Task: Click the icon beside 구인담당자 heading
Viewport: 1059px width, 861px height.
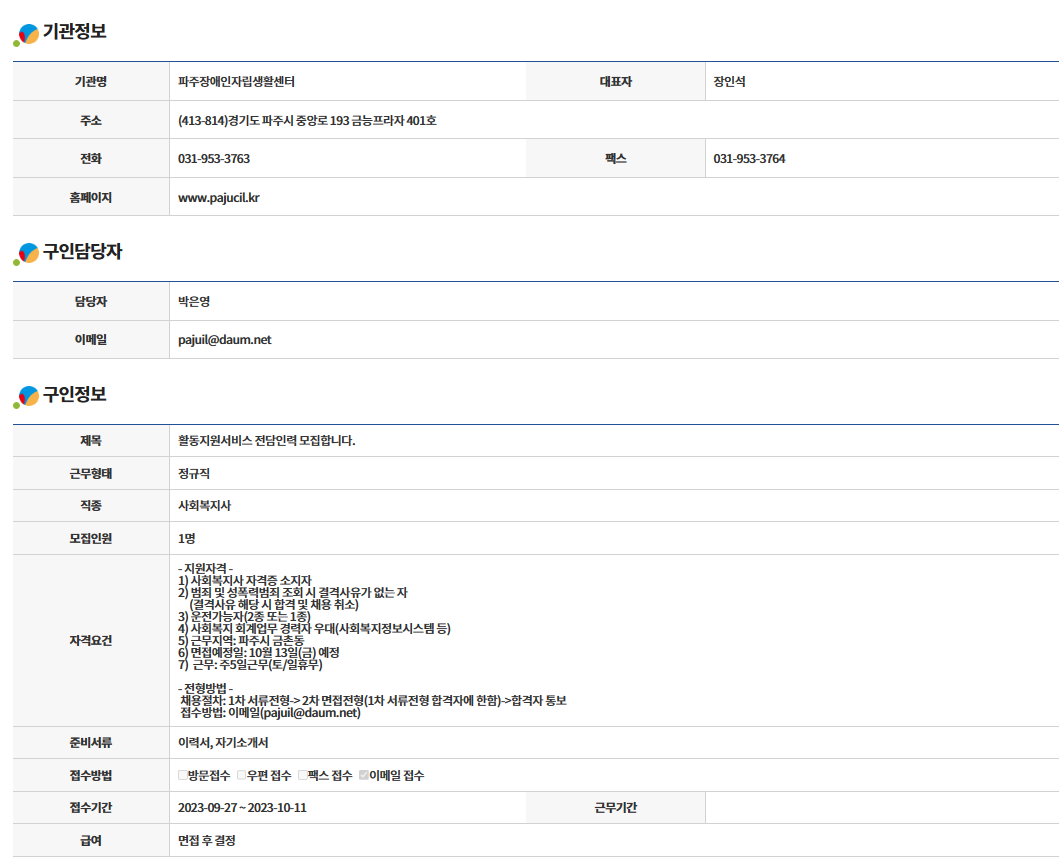Action: click(27, 254)
